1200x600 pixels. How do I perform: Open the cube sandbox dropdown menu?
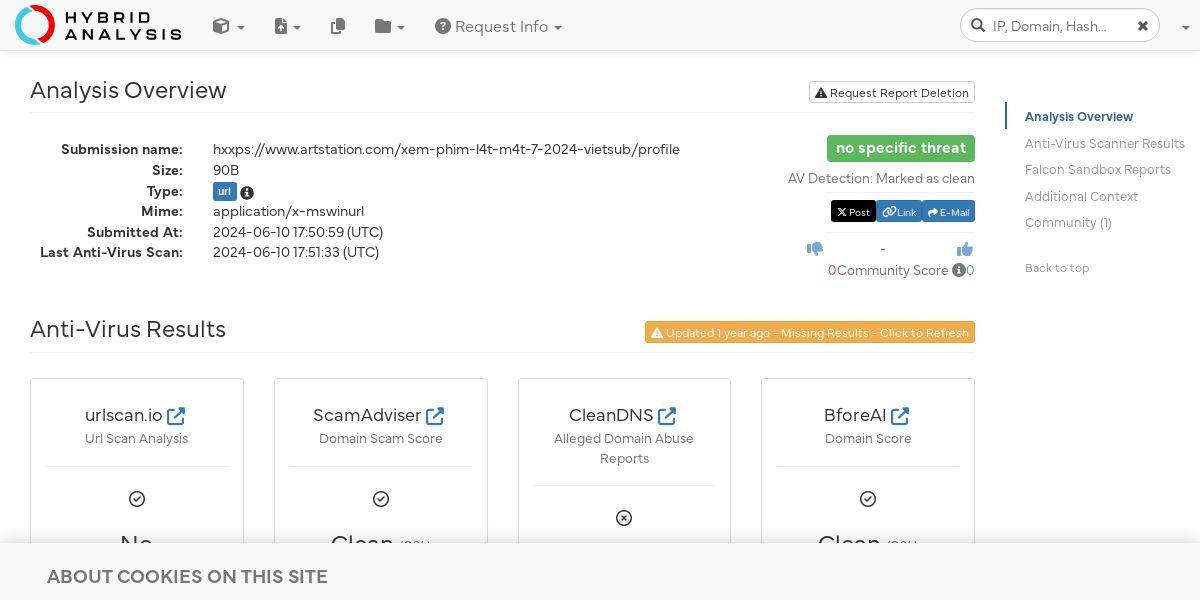pyautogui.click(x=228, y=27)
